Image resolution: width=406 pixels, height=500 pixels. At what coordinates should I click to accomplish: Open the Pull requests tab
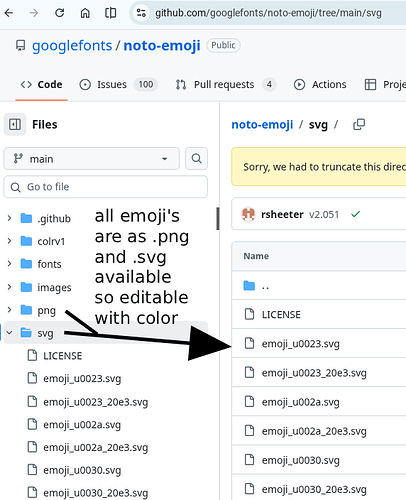[x=226, y=85]
